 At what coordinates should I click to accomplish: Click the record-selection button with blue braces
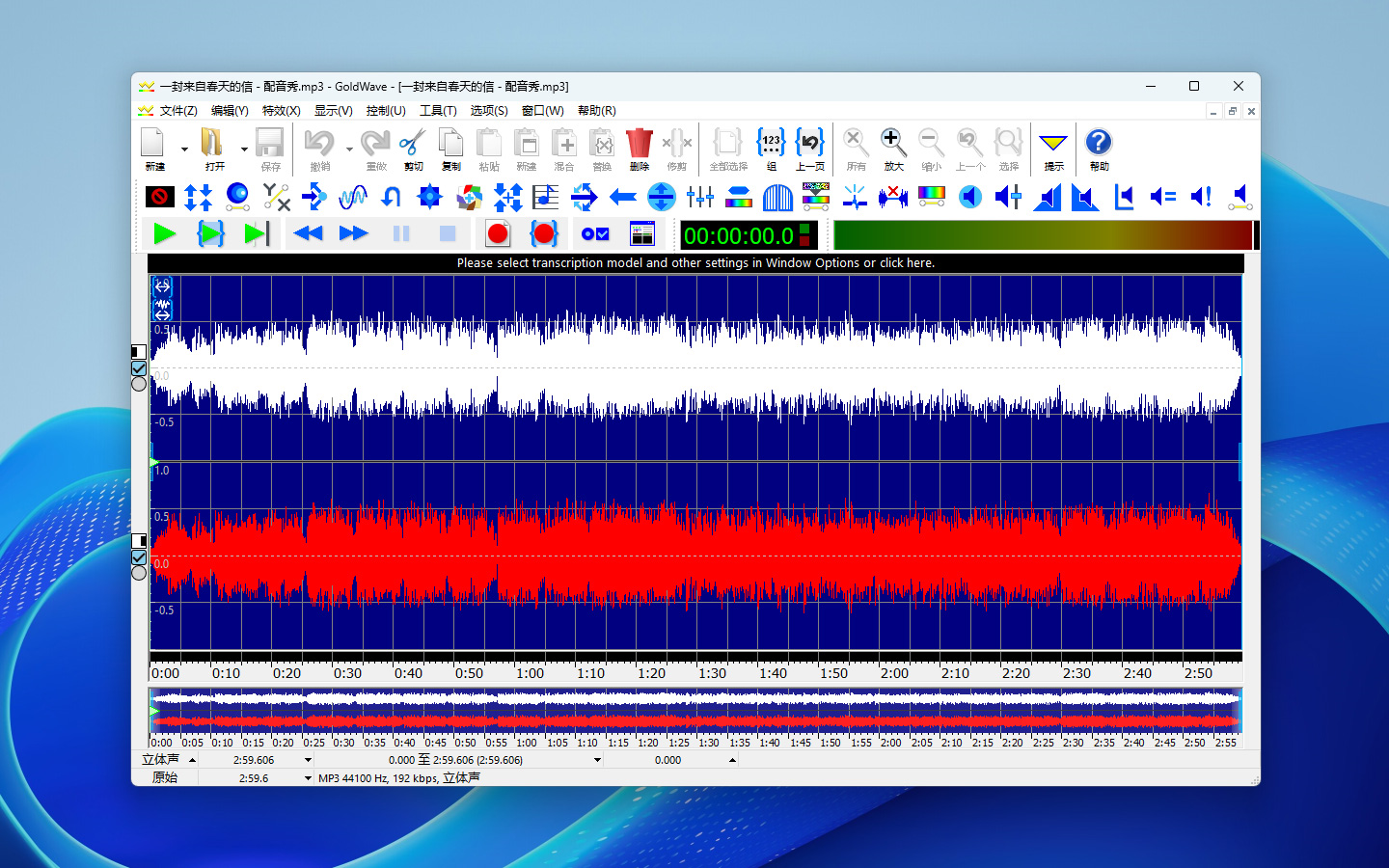544,234
